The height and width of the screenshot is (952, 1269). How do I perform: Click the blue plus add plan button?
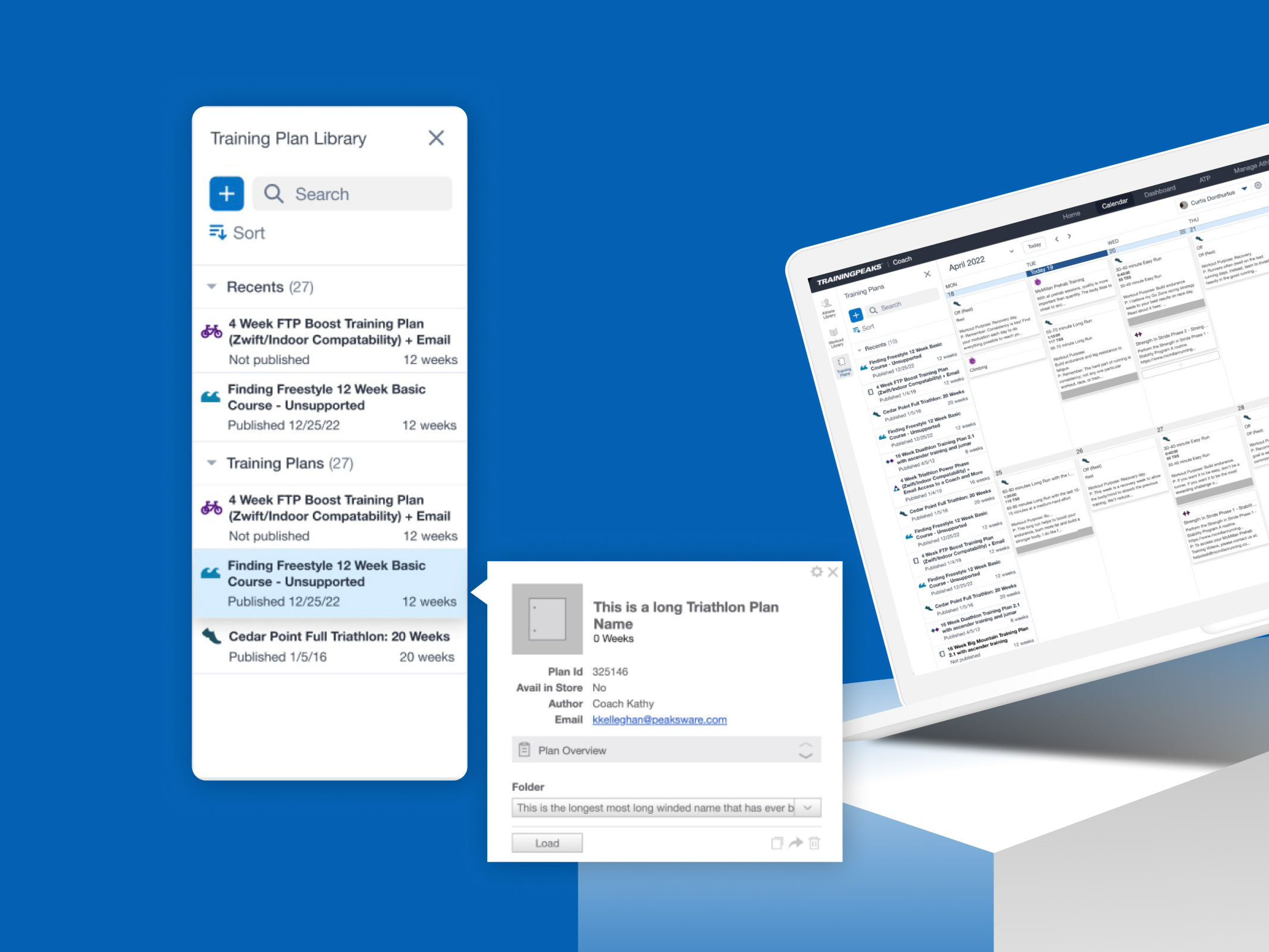pyautogui.click(x=226, y=193)
